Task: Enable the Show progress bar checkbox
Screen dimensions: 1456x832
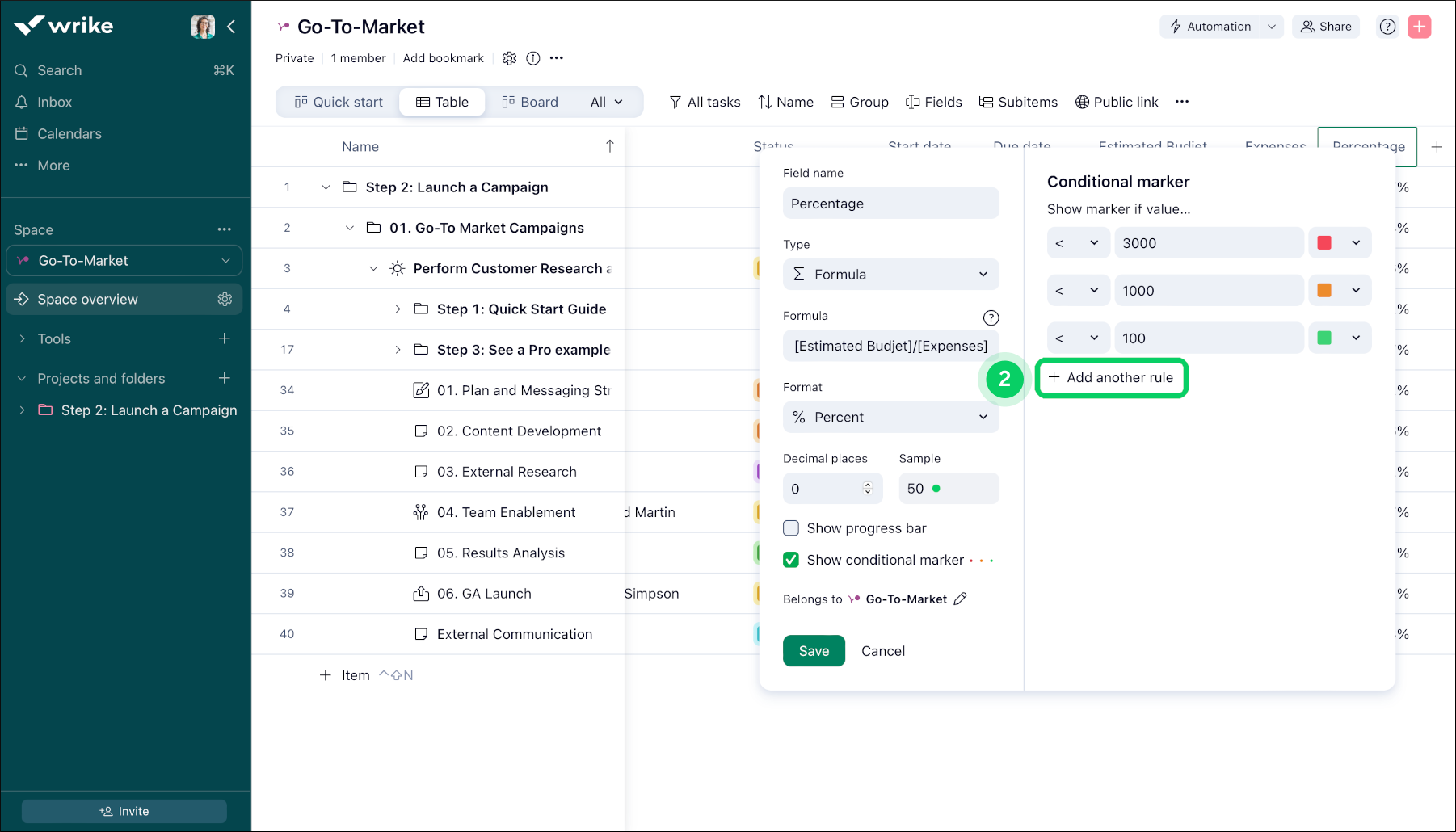Action: [791, 528]
